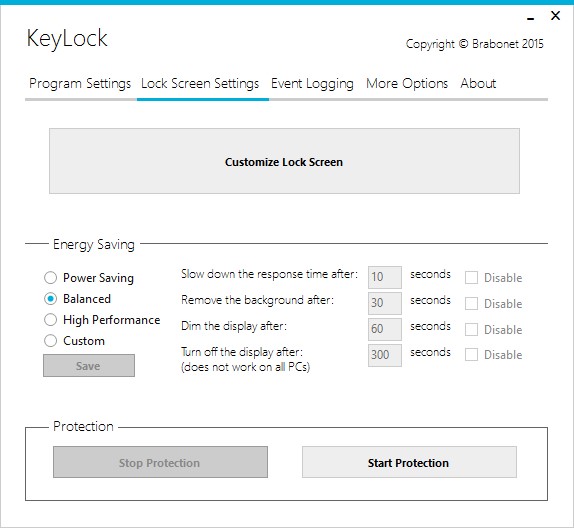Click the Customize Lock Screen button
The image size is (574, 528).
[x=284, y=161]
